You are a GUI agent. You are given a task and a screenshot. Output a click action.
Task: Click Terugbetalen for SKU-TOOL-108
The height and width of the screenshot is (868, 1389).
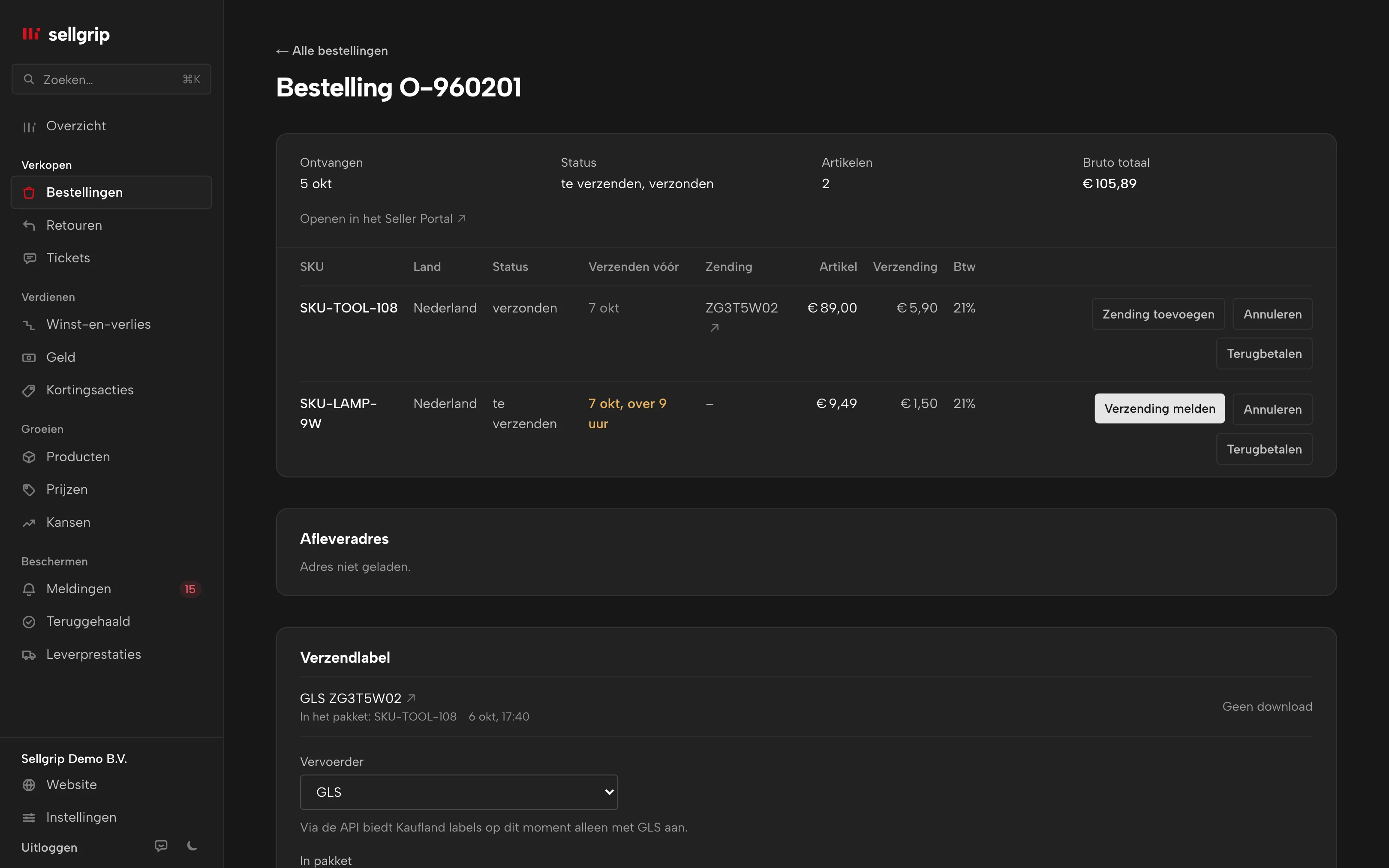click(1264, 354)
